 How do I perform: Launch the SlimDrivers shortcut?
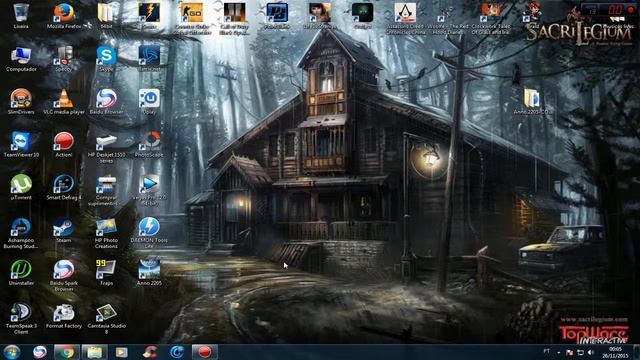pyautogui.click(x=21, y=102)
